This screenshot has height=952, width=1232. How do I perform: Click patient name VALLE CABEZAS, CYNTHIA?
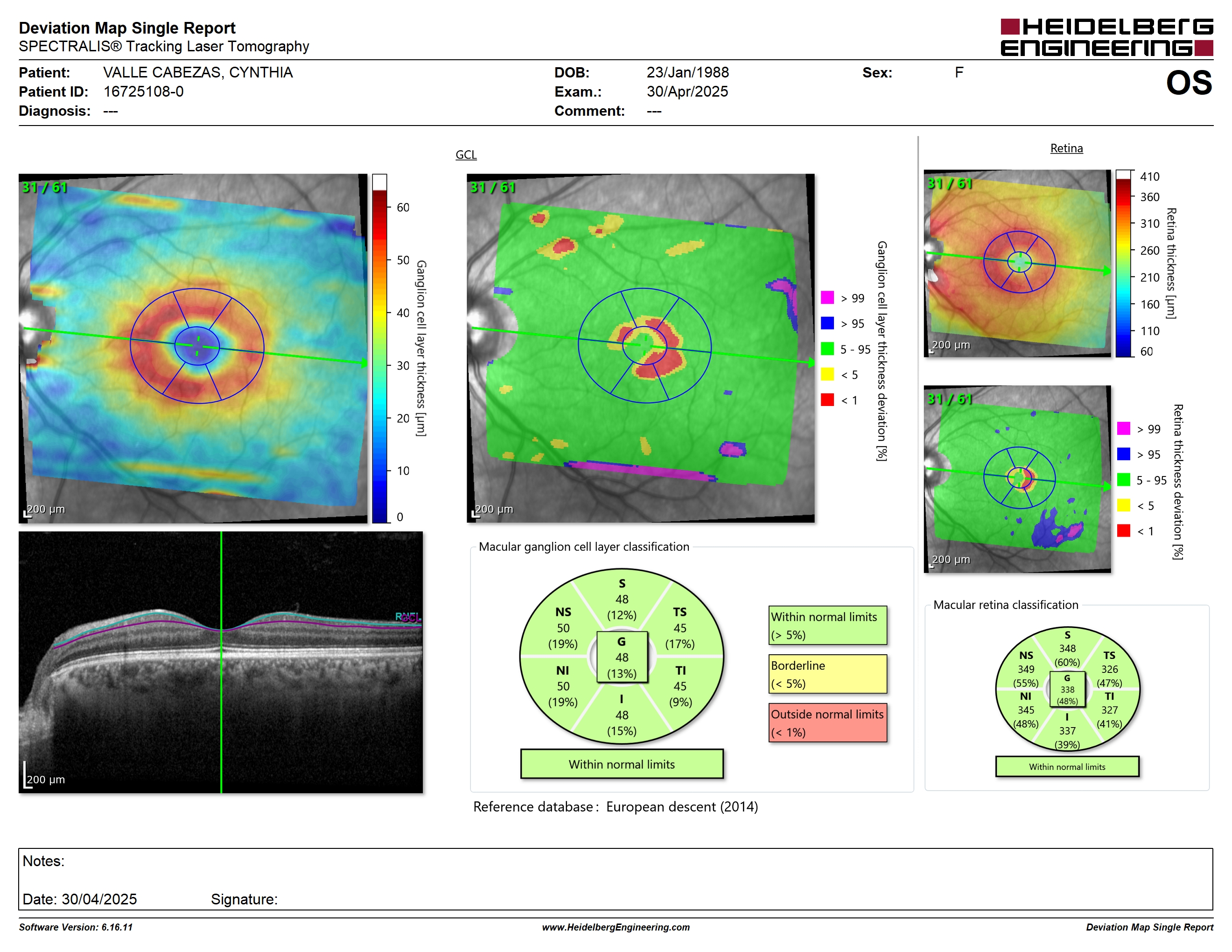point(198,72)
